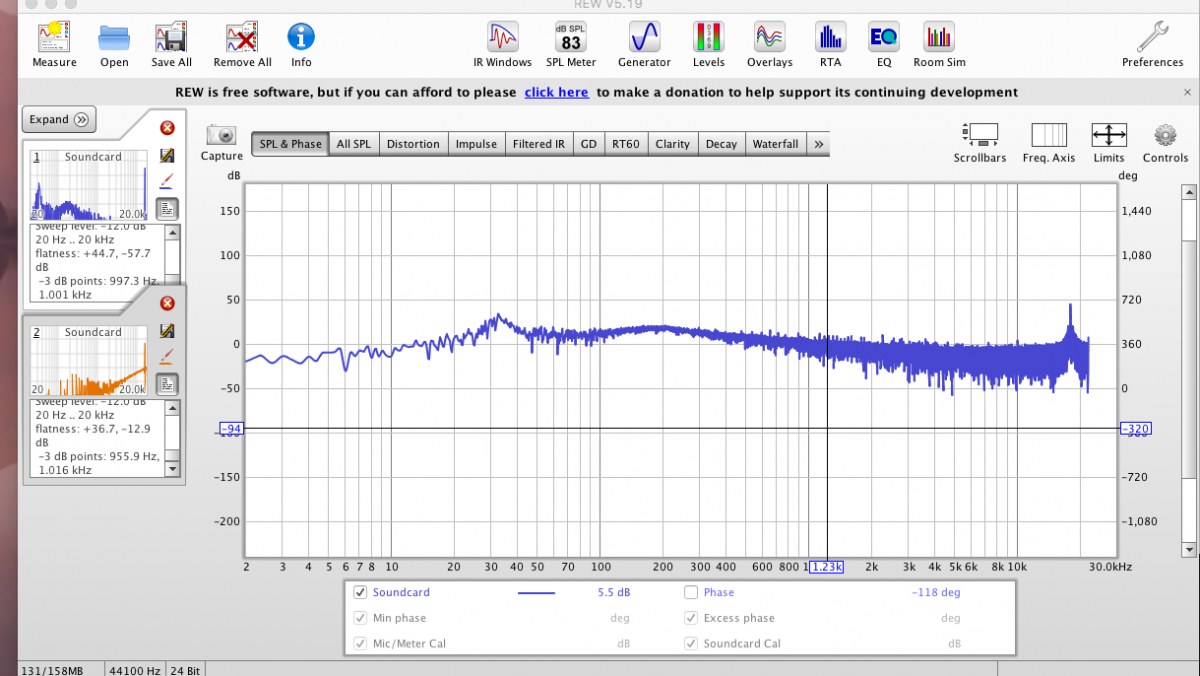Screen dimensions: 1200x676
Task: Open graph Controls gear icon
Action: 1165,134
